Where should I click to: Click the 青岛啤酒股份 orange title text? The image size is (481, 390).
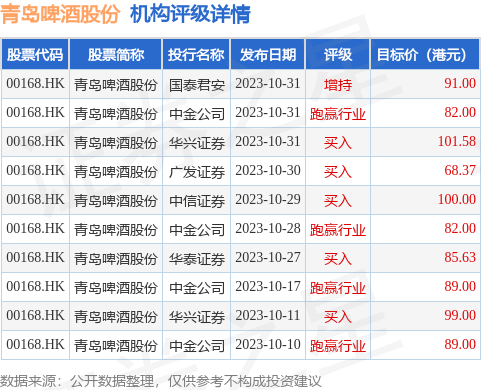tap(60, 14)
